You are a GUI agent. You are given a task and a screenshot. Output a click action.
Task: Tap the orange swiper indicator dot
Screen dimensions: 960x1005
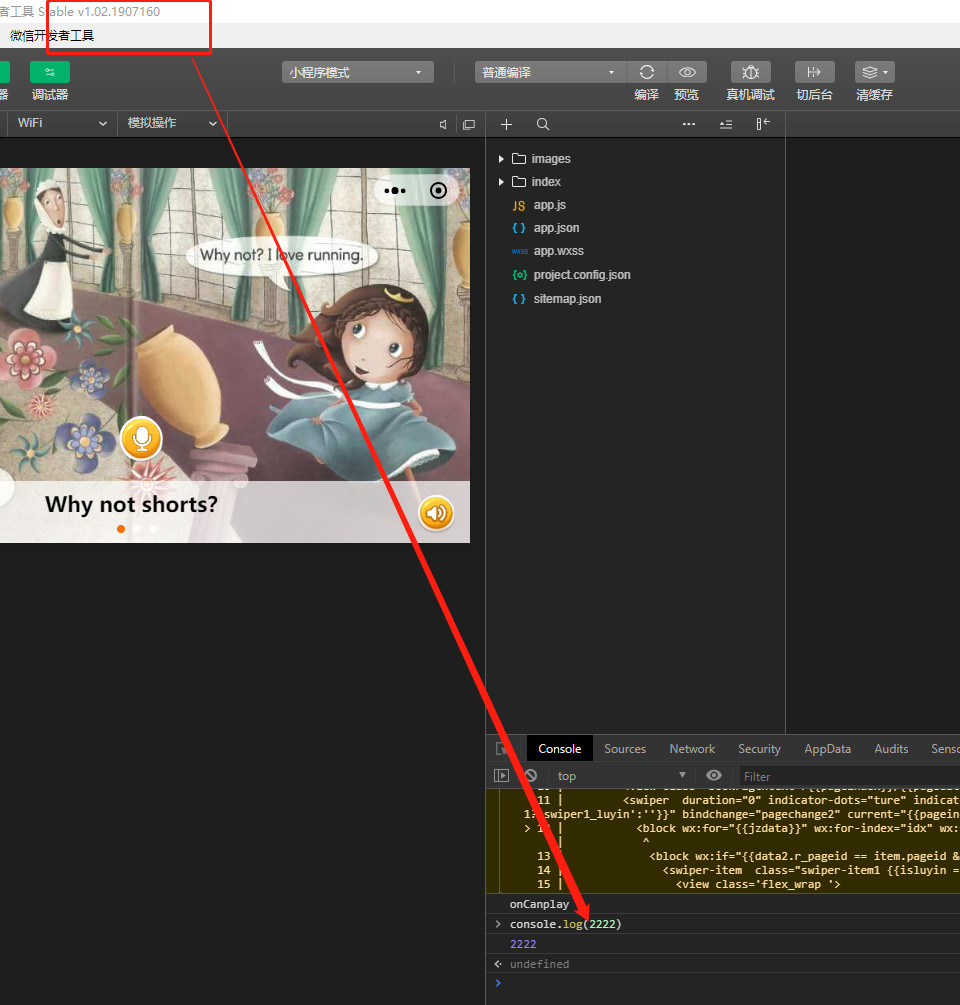click(x=121, y=529)
